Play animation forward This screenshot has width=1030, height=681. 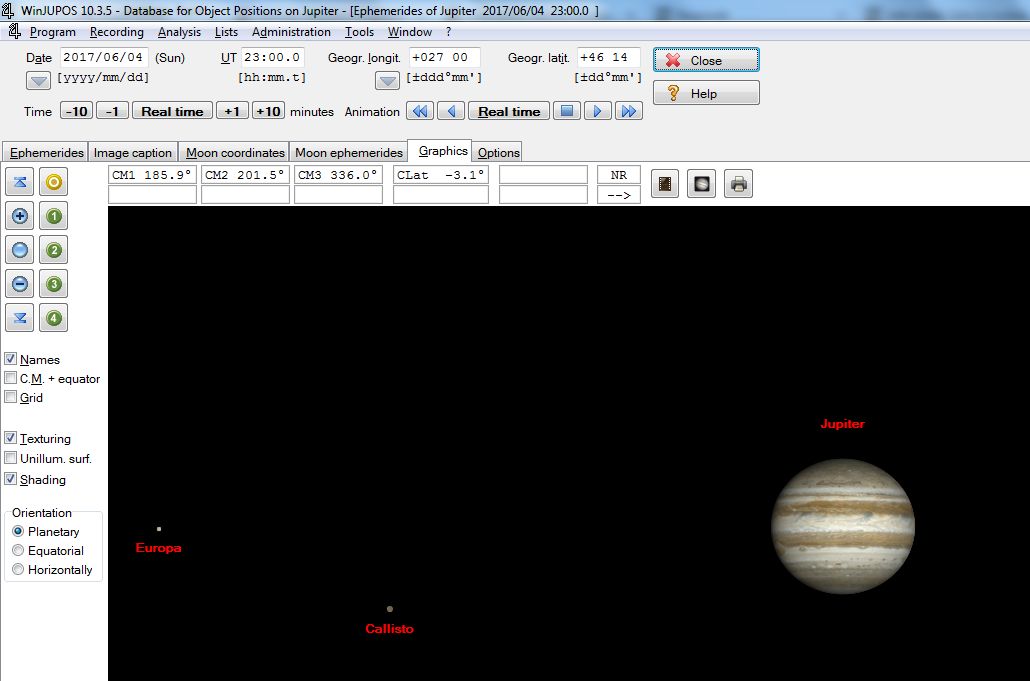pos(598,111)
